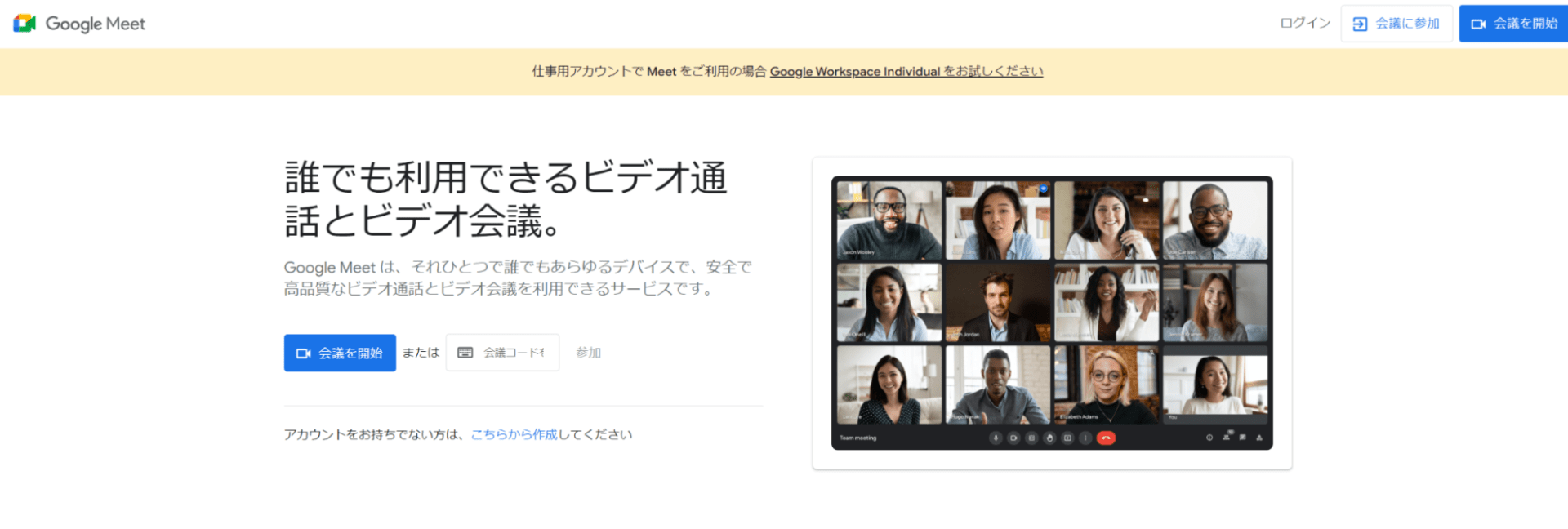Image resolution: width=1568 pixels, height=529 pixels.
Task: Click the Google Meet logo icon
Action: [24, 24]
